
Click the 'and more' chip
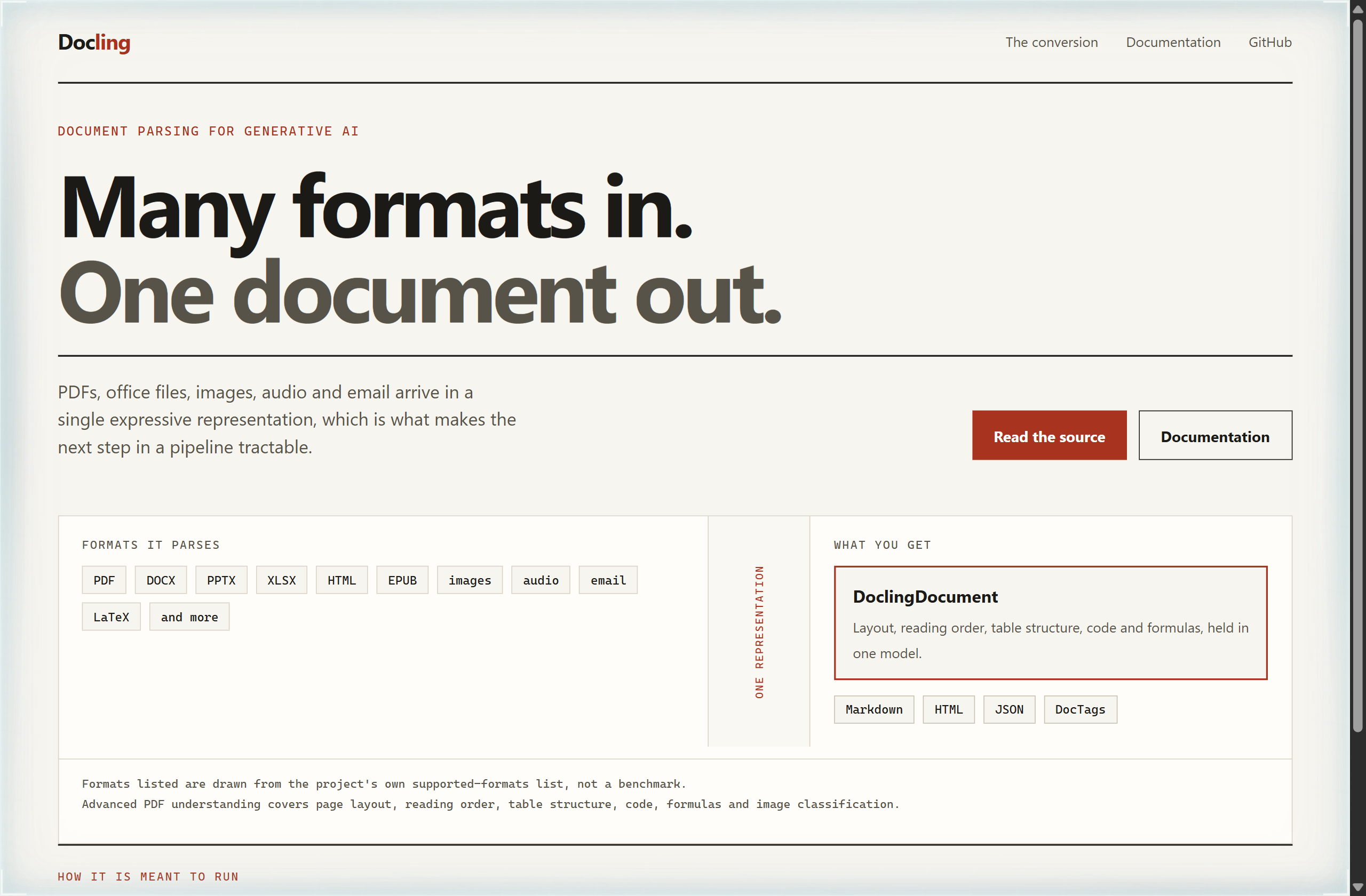pos(189,617)
